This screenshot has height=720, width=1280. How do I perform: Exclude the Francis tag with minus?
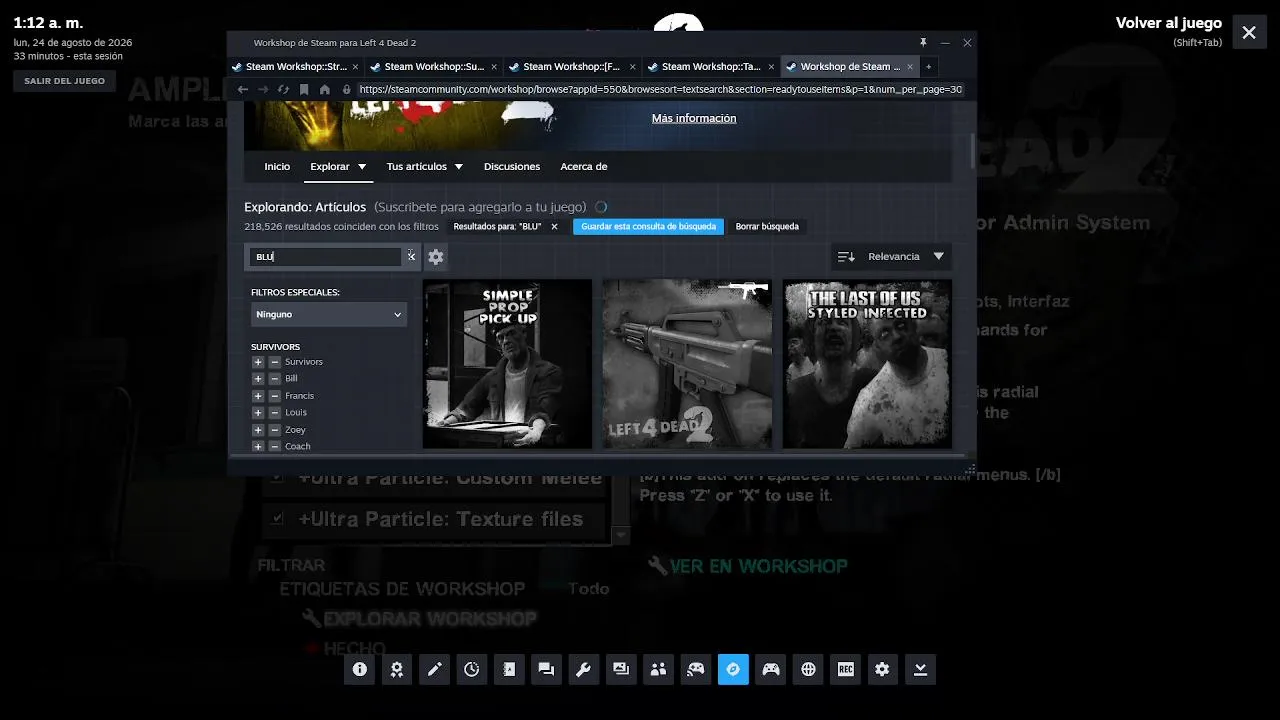coord(275,396)
